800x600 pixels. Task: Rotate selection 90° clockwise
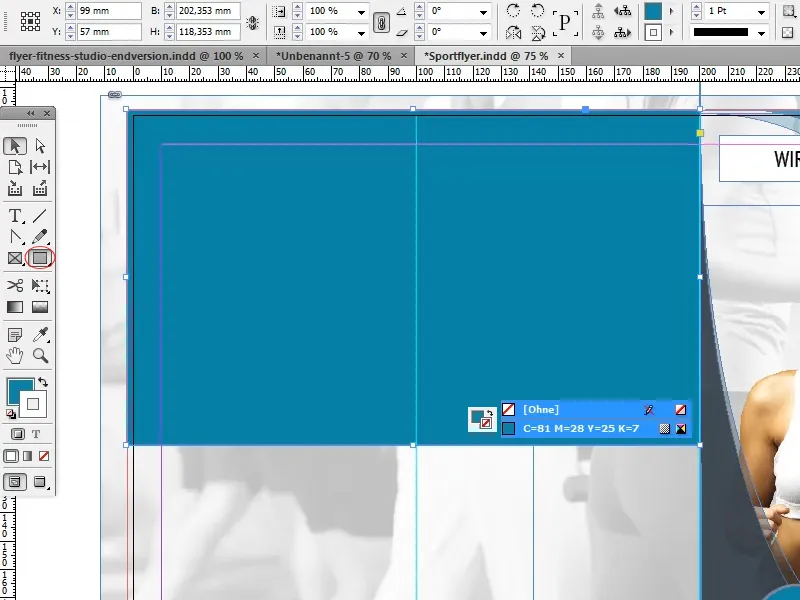pos(513,11)
